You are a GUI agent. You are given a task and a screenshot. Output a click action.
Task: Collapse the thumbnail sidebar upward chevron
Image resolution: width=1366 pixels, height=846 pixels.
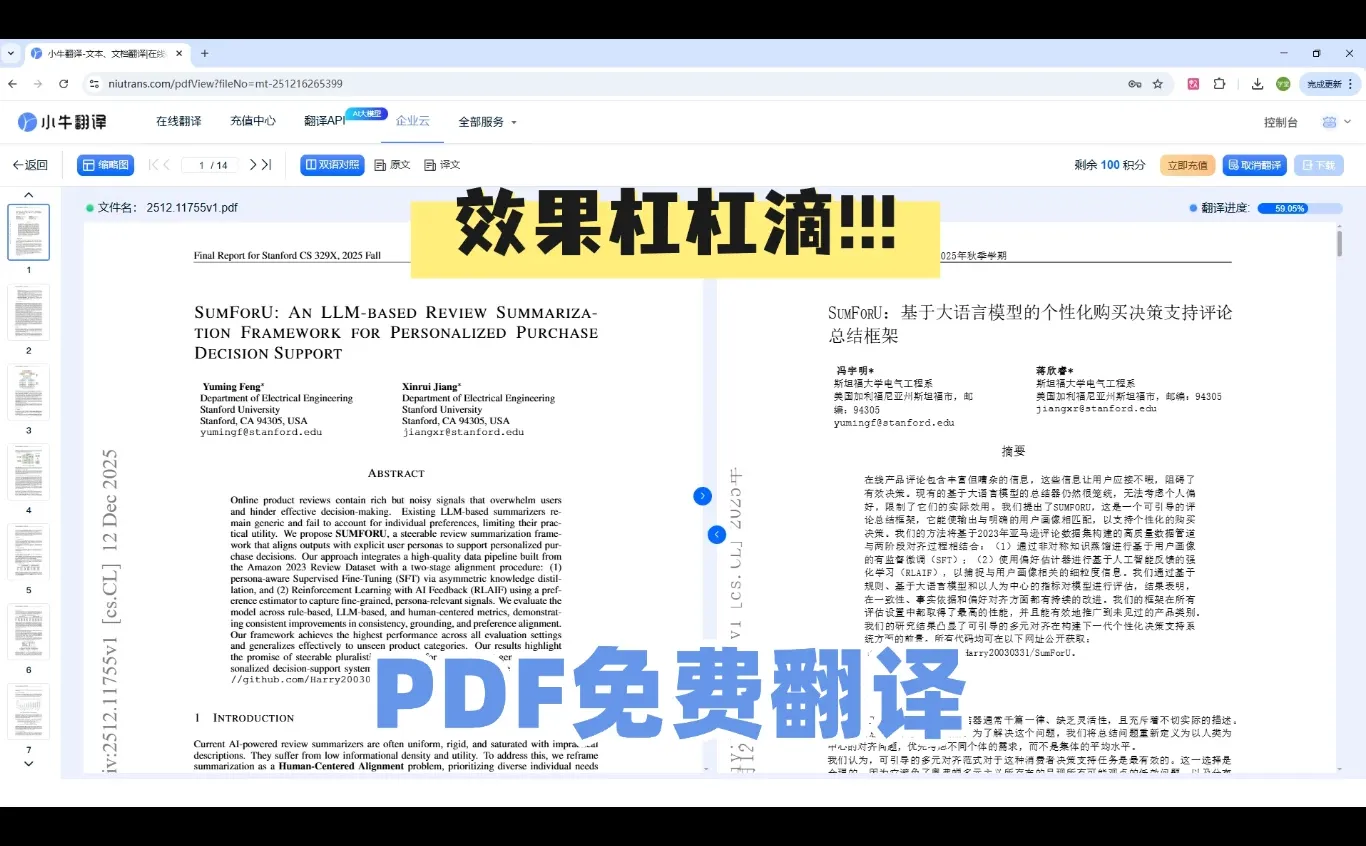click(x=27, y=195)
